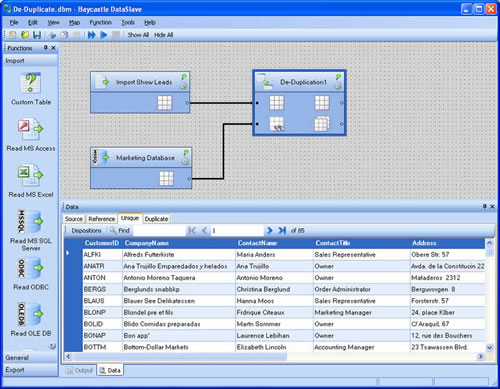This screenshot has height=389, width=500.
Task: Open the Edit menu
Action: tap(33, 22)
